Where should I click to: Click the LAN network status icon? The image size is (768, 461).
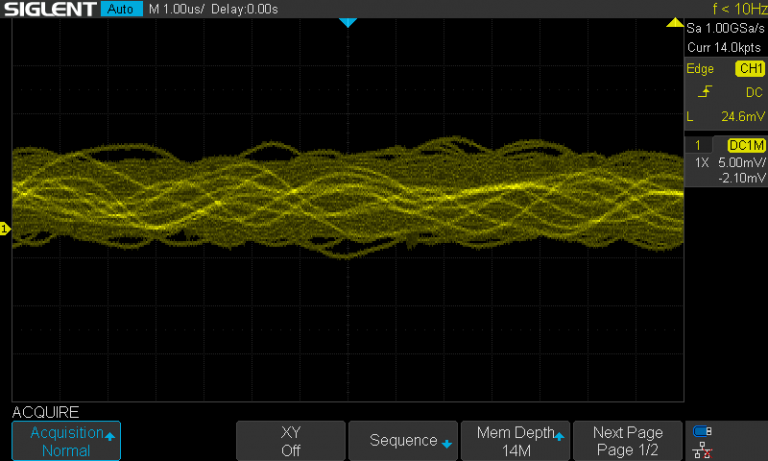pos(703,450)
